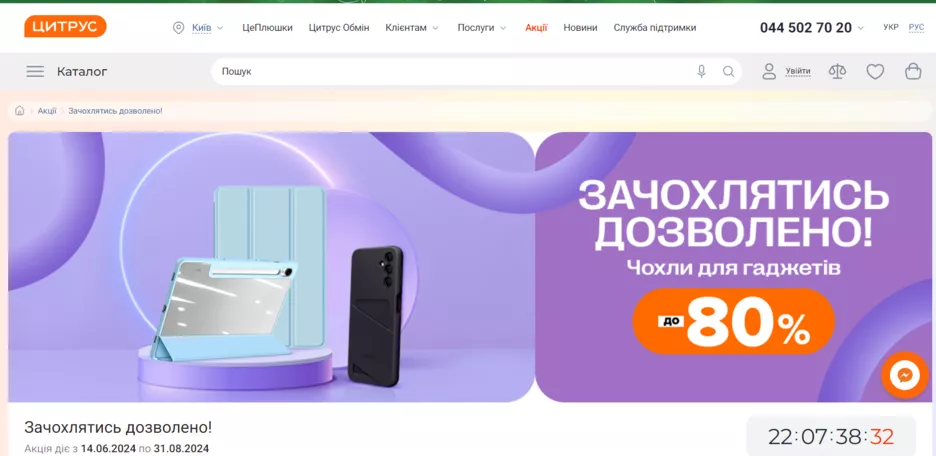Open wishlist heart icon
Image resolution: width=936 pixels, height=456 pixels.
(875, 72)
